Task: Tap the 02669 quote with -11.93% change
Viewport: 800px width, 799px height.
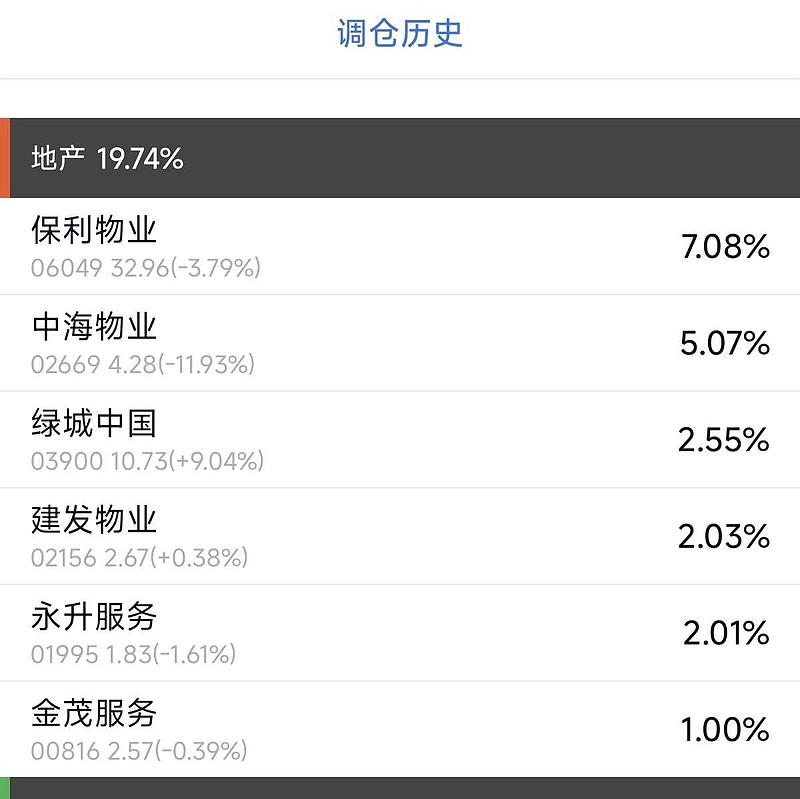Action: coord(143,365)
